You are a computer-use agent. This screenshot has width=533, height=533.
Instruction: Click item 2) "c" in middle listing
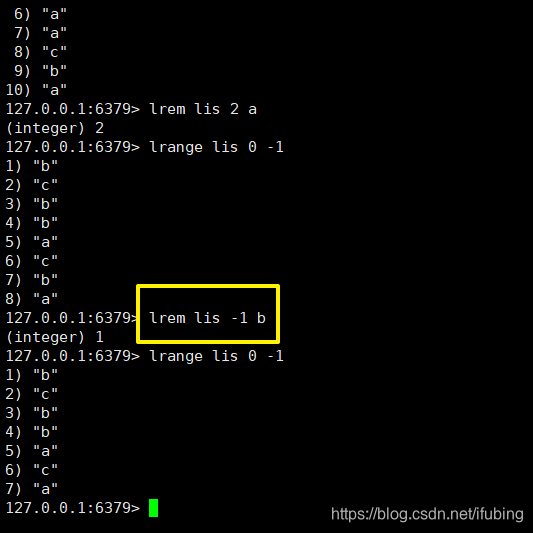32,185
